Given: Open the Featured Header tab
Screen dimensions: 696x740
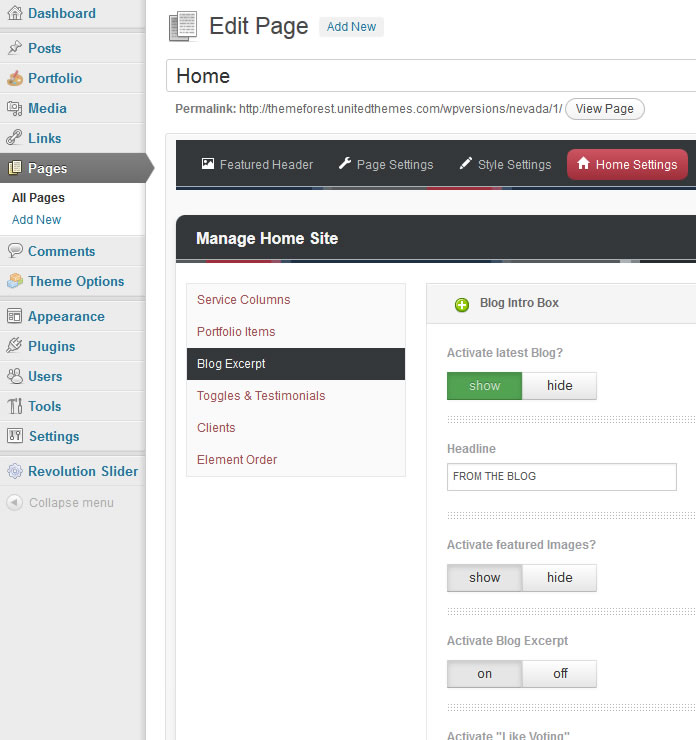Looking at the screenshot, I should click(x=257, y=164).
